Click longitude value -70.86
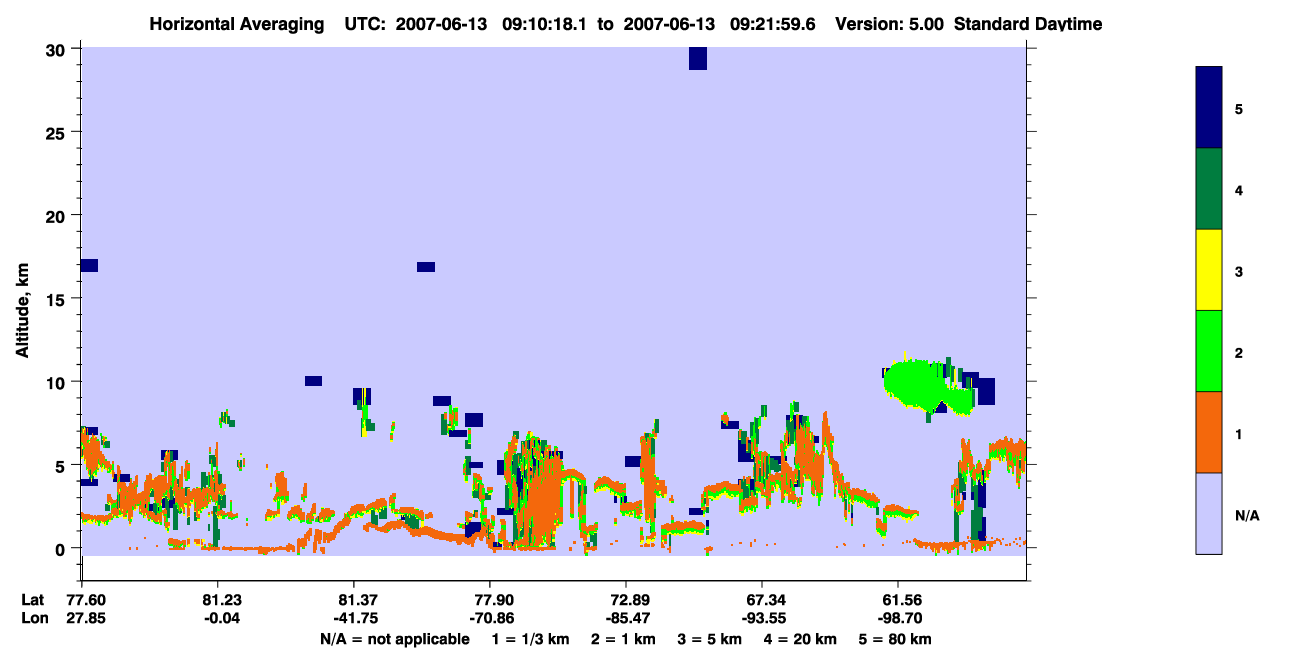Image resolution: width=1300 pixels, height=667 pixels. [x=490, y=618]
